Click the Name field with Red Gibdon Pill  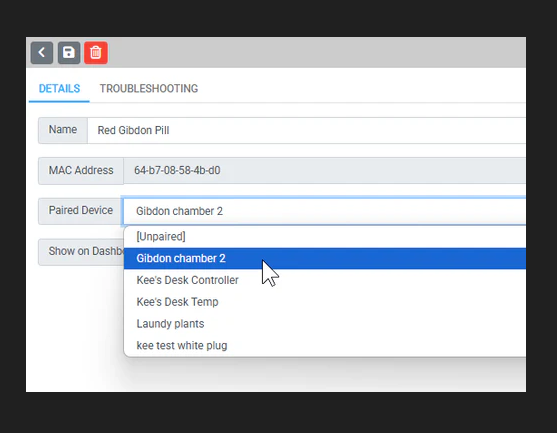coord(306,130)
